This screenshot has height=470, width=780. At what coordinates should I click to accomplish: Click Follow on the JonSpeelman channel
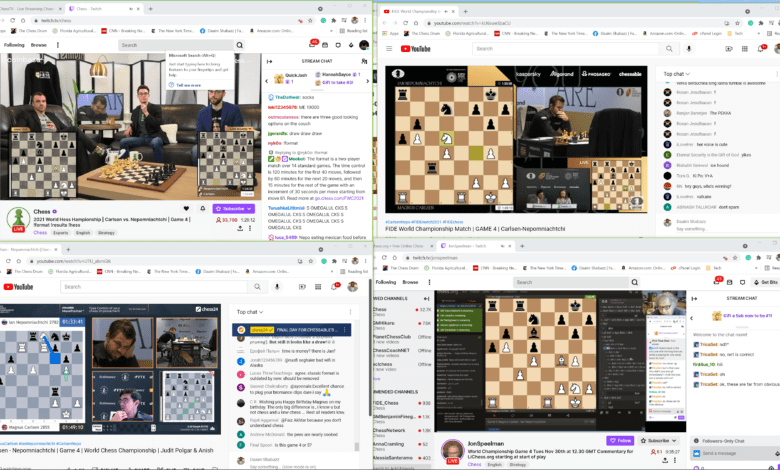(x=620, y=441)
